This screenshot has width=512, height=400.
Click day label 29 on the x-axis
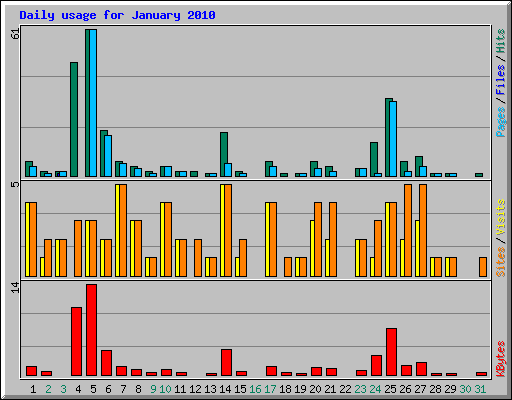(x=450, y=389)
